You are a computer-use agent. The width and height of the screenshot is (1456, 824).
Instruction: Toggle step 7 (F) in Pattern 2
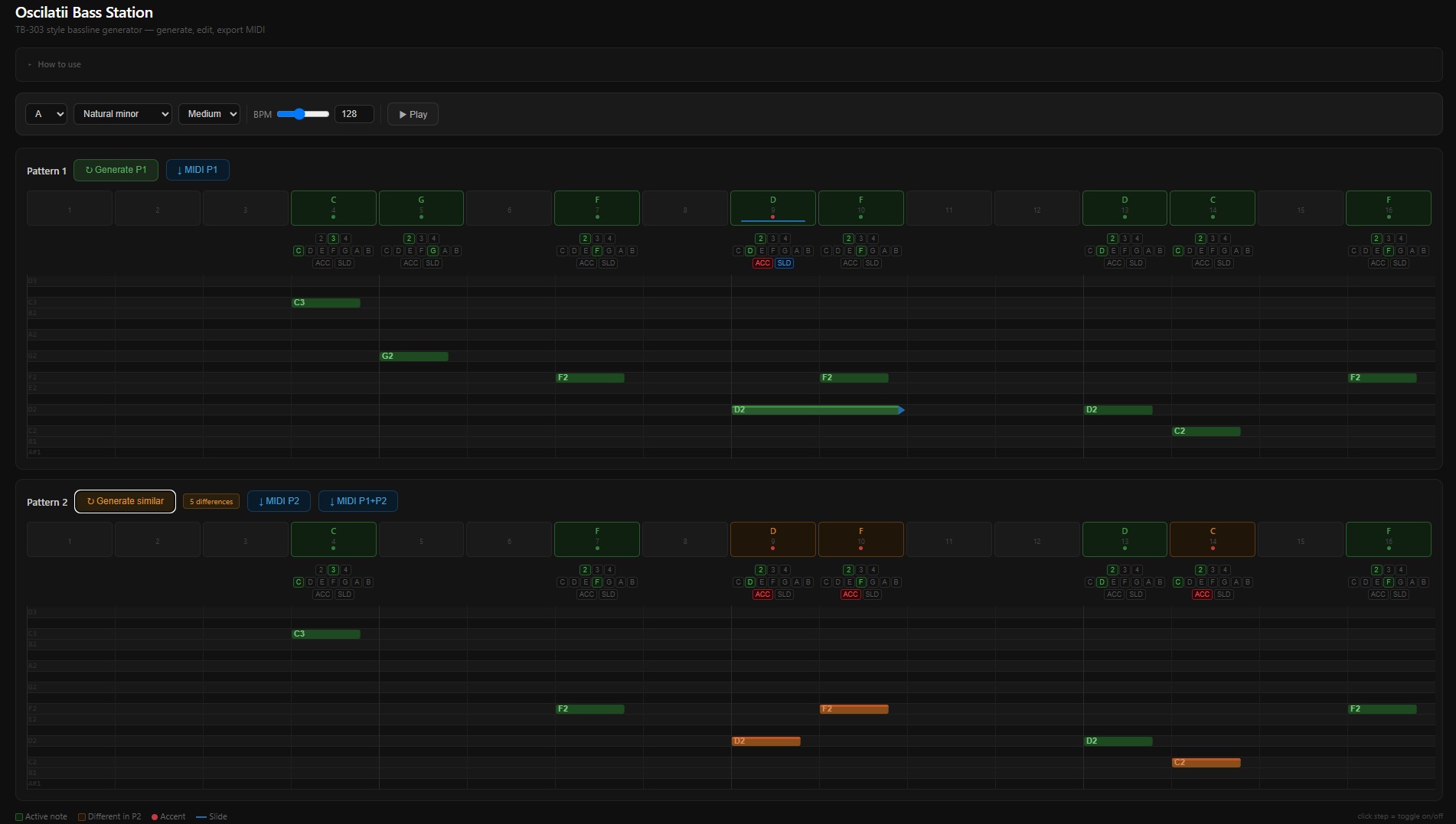pyautogui.click(x=597, y=539)
